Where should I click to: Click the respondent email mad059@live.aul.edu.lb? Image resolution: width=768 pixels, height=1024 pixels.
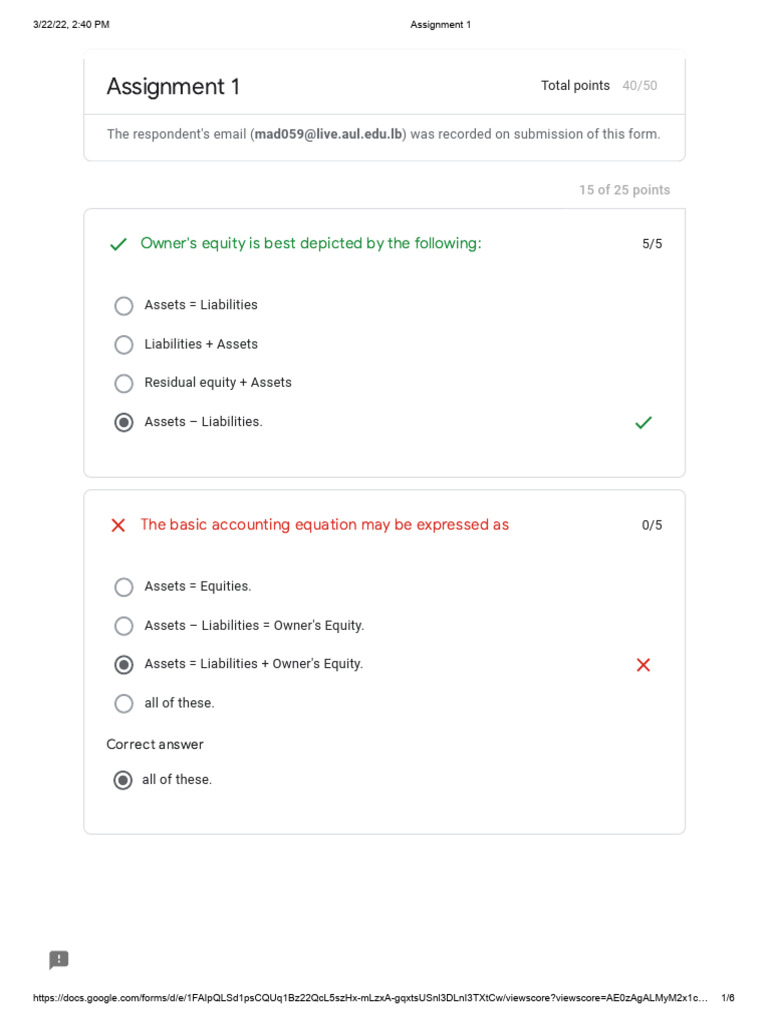(328, 135)
